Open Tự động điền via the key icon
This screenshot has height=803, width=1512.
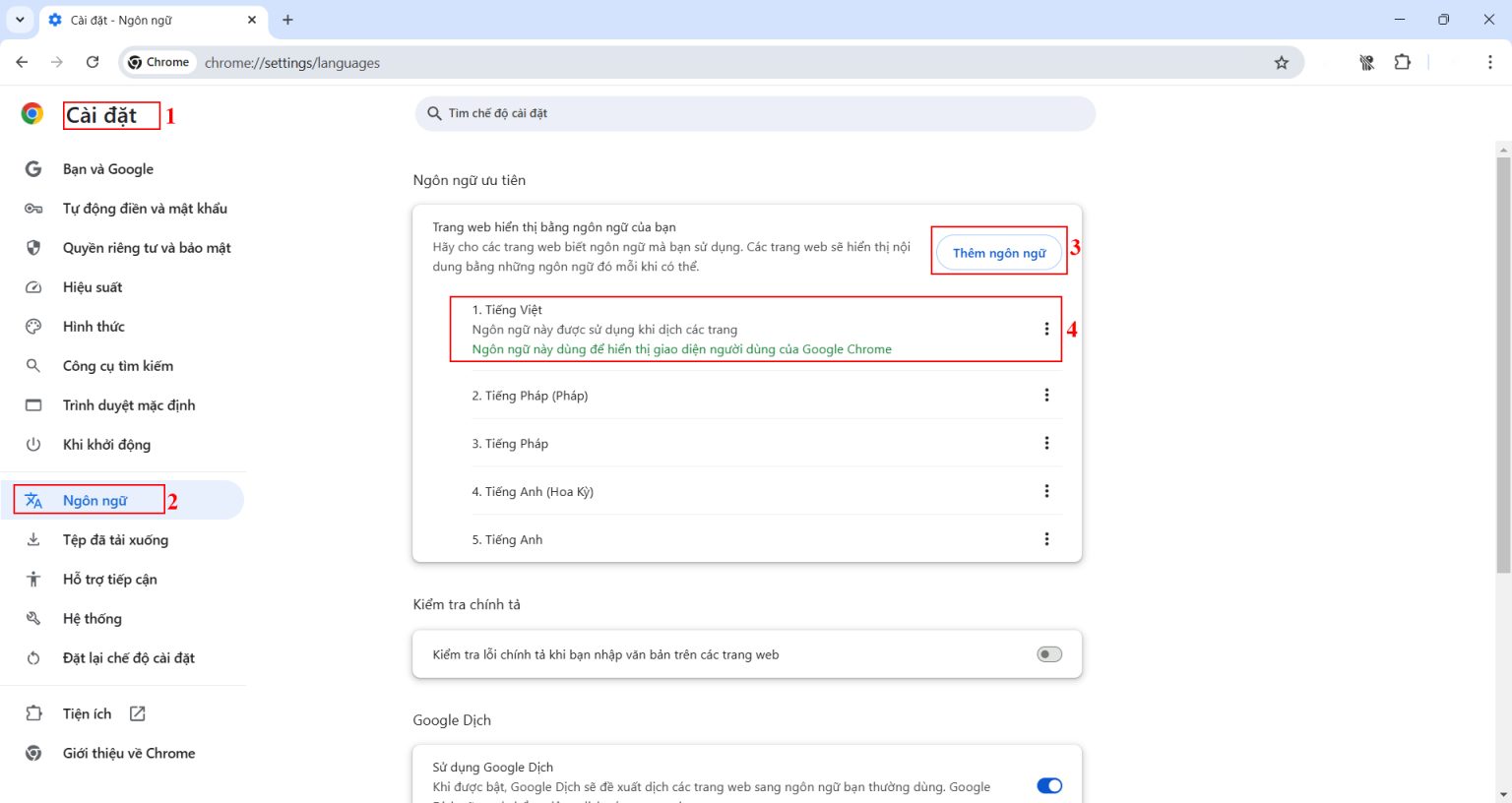point(32,208)
